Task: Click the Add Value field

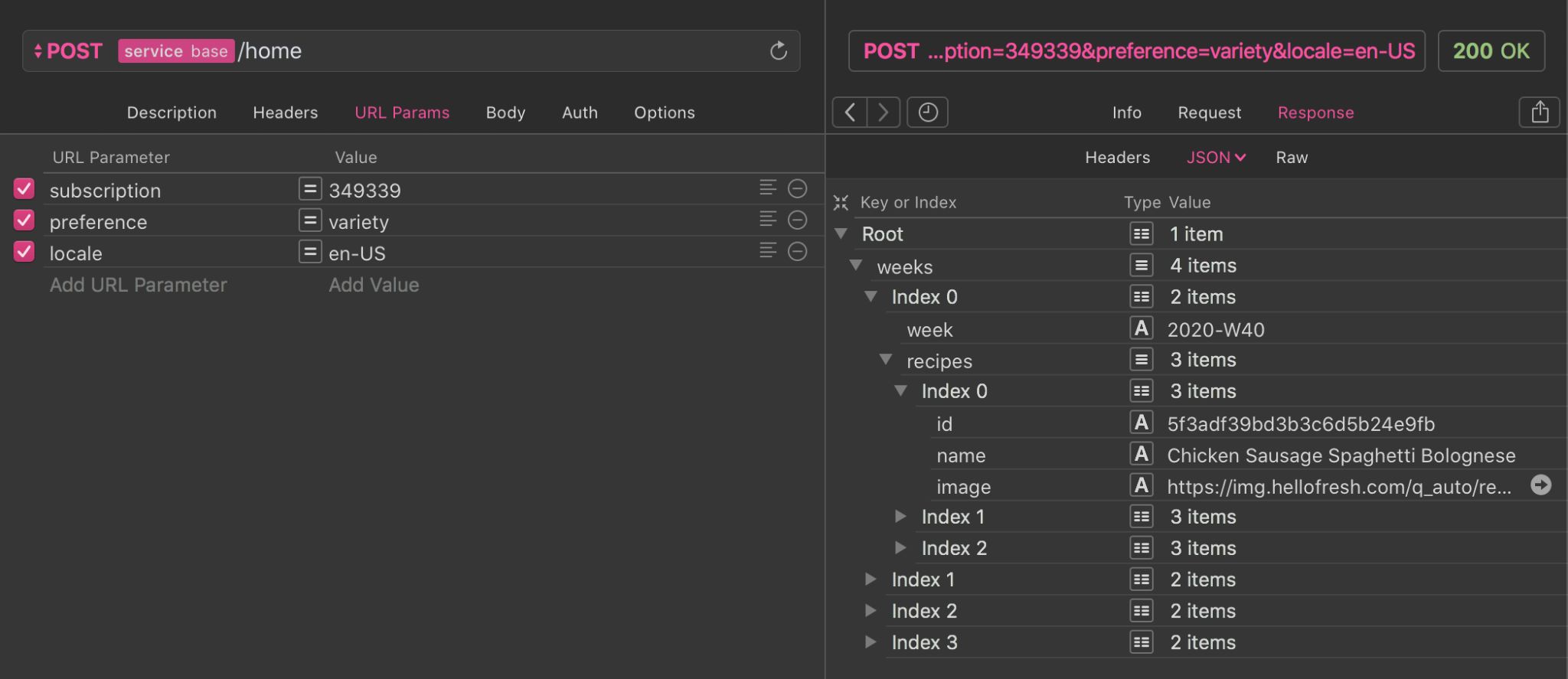Action: click(374, 285)
